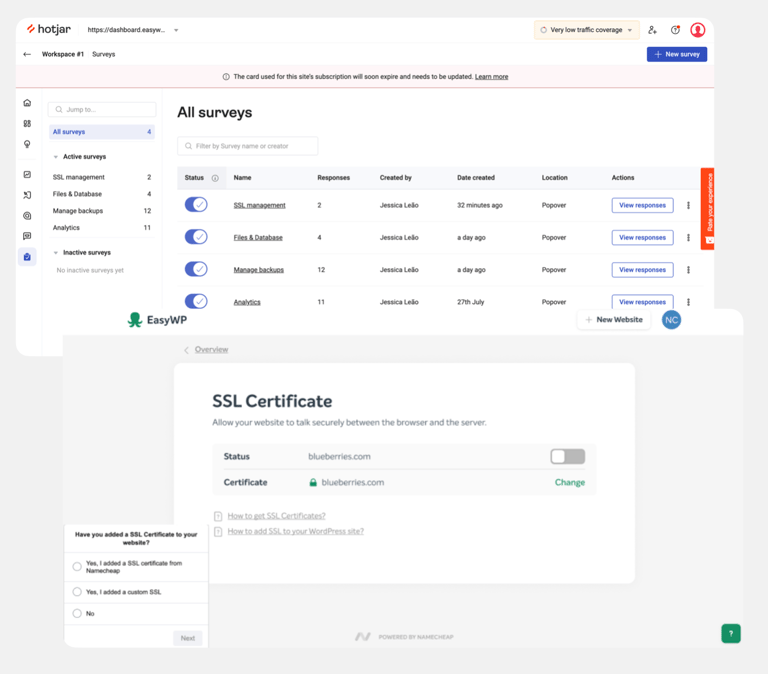The image size is (768, 674).
Task: Click the New survey button
Action: pyautogui.click(x=677, y=54)
